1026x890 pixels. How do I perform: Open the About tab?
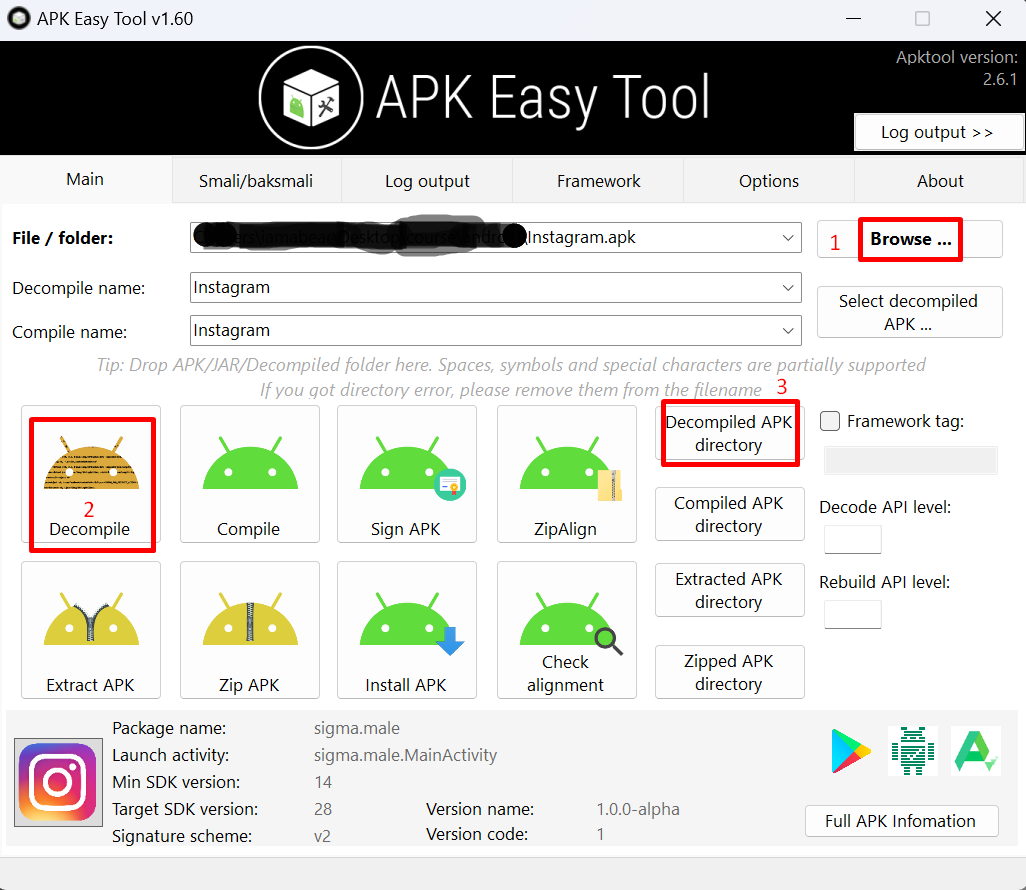940,181
